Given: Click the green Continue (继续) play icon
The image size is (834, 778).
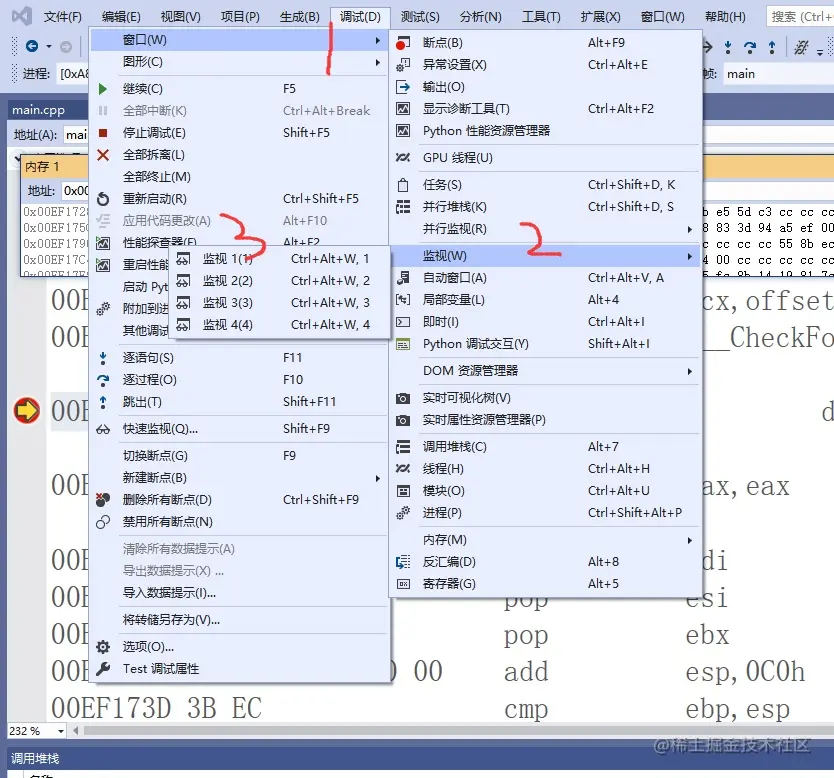Looking at the screenshot, I should [x=103, y=89].
